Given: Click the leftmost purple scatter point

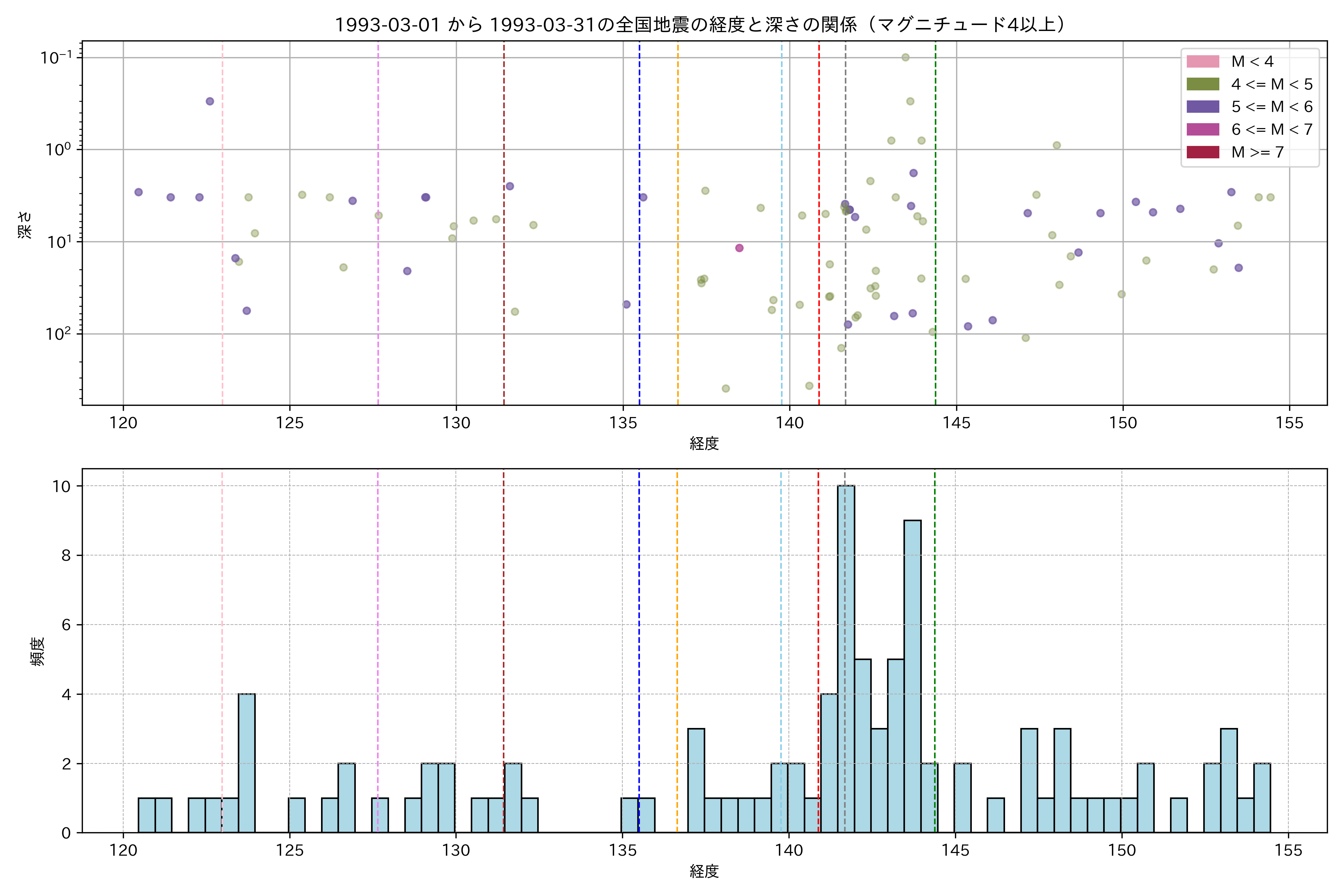Looking at the screenshot, I should coord(138,192).
